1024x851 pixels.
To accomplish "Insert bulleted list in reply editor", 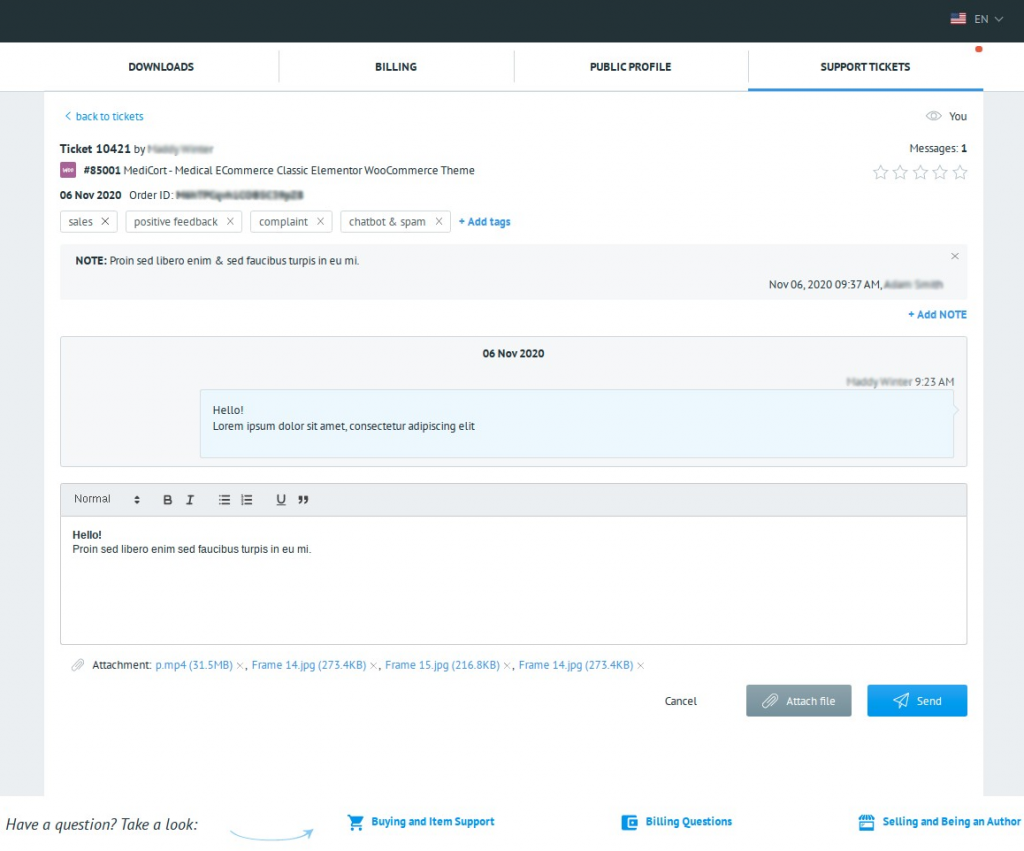I will pyautogui.click(x=225, y=500).
